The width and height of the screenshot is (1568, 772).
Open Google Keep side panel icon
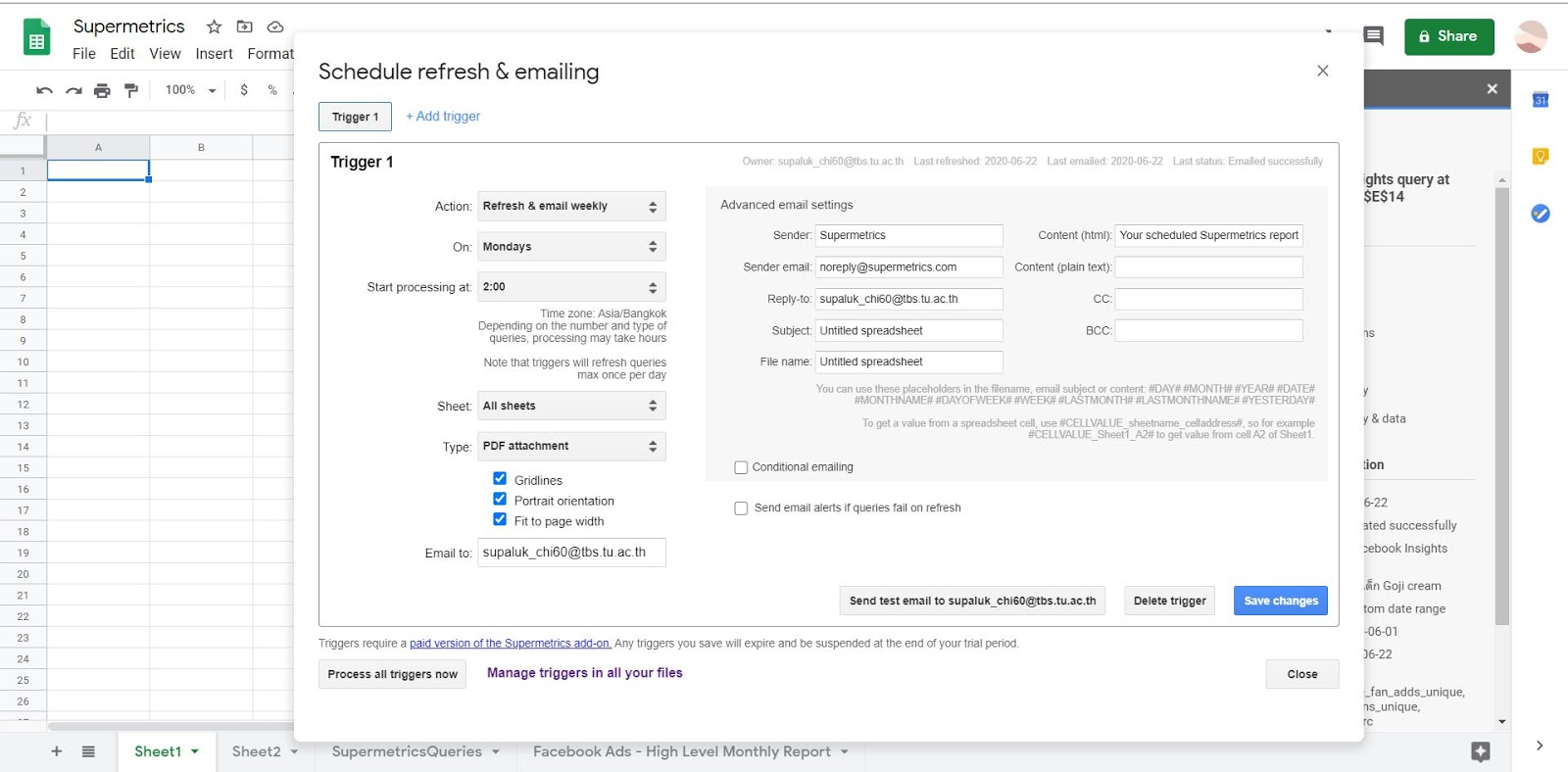click(x=1541, y=157)
